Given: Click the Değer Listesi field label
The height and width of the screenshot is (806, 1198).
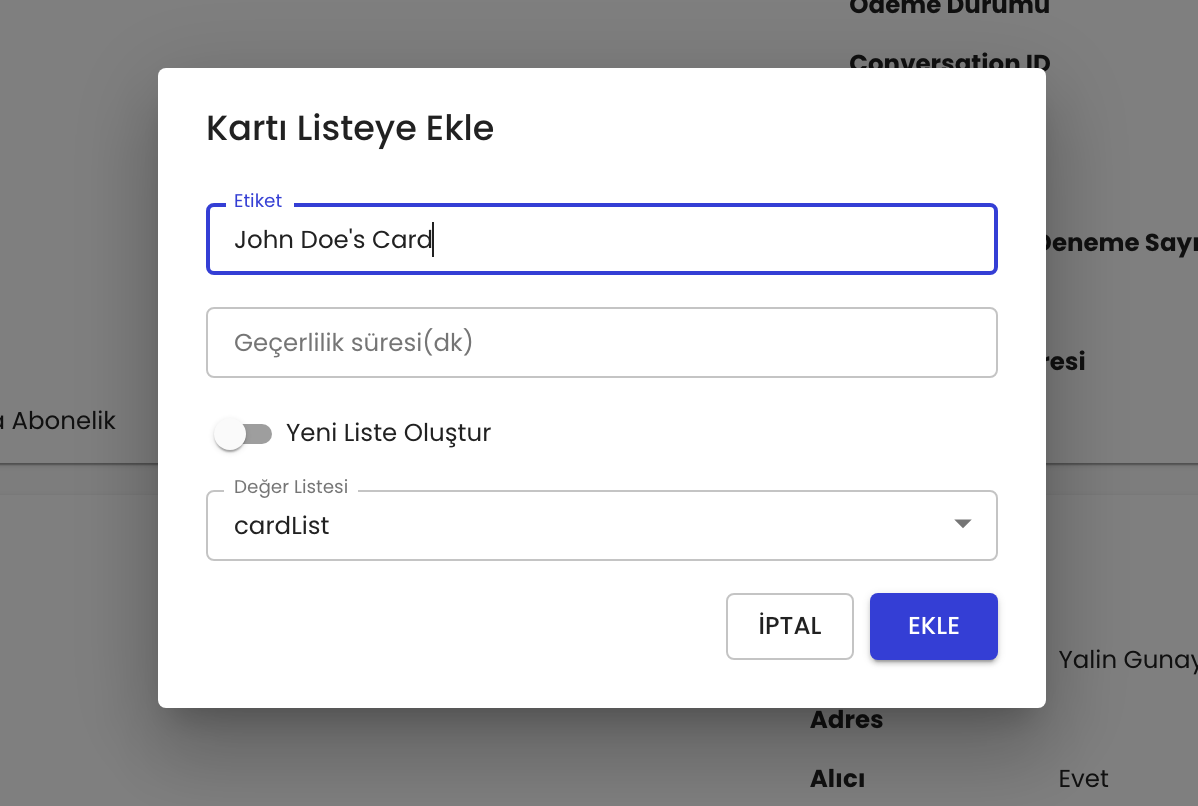Looking at the screenshot, I should [291, 487].
